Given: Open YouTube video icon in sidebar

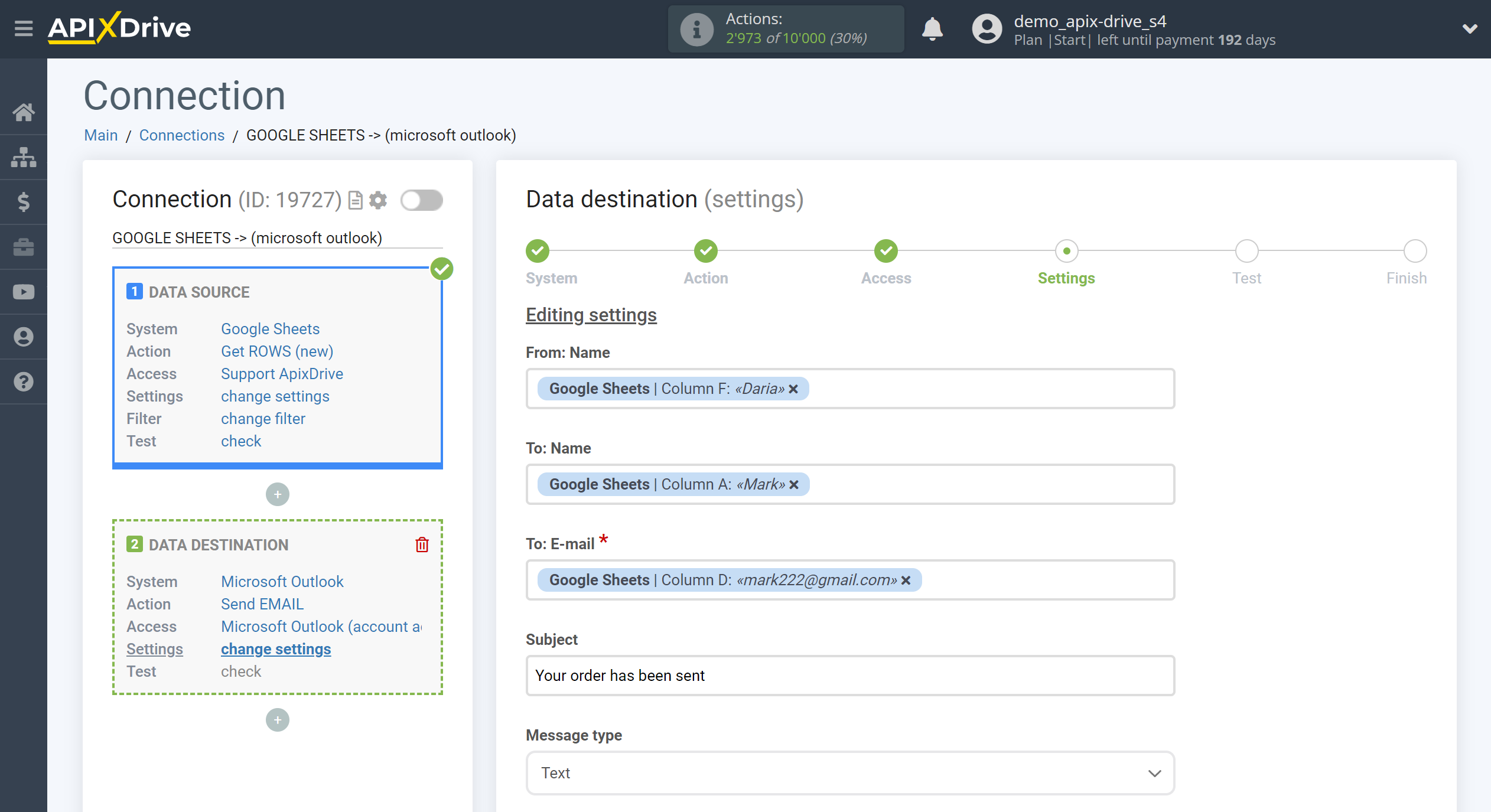Looking at the screenshot, I should point(24,292).
